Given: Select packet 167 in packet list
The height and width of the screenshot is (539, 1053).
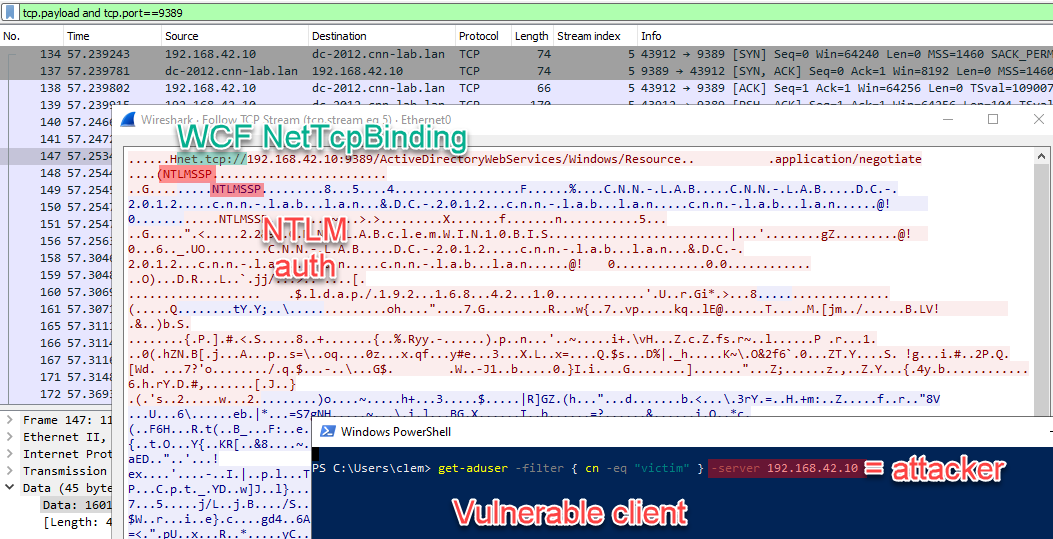Looking at the screenshot, I should [57, 358].
